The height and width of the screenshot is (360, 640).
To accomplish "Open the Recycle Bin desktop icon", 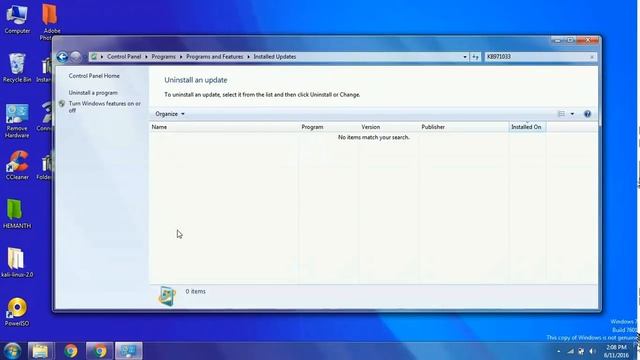I will (17, 68).
